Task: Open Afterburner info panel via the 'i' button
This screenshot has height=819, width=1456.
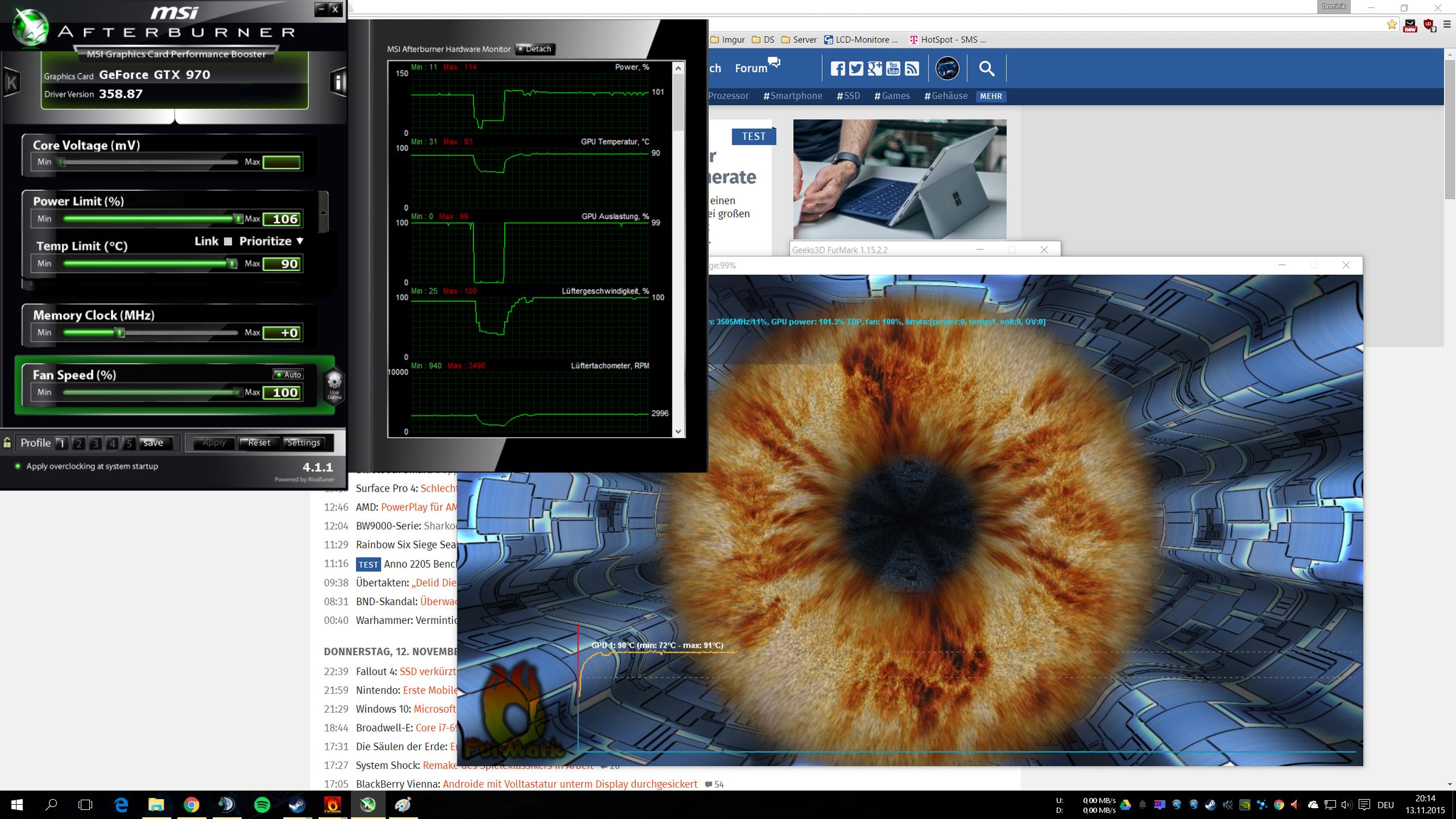Action: pos(339,83)
